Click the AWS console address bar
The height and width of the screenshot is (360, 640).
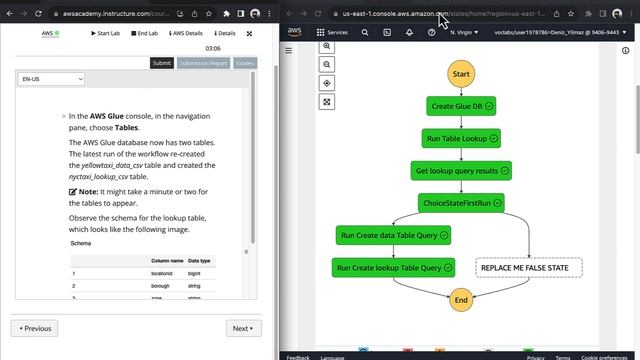point(443,13)
